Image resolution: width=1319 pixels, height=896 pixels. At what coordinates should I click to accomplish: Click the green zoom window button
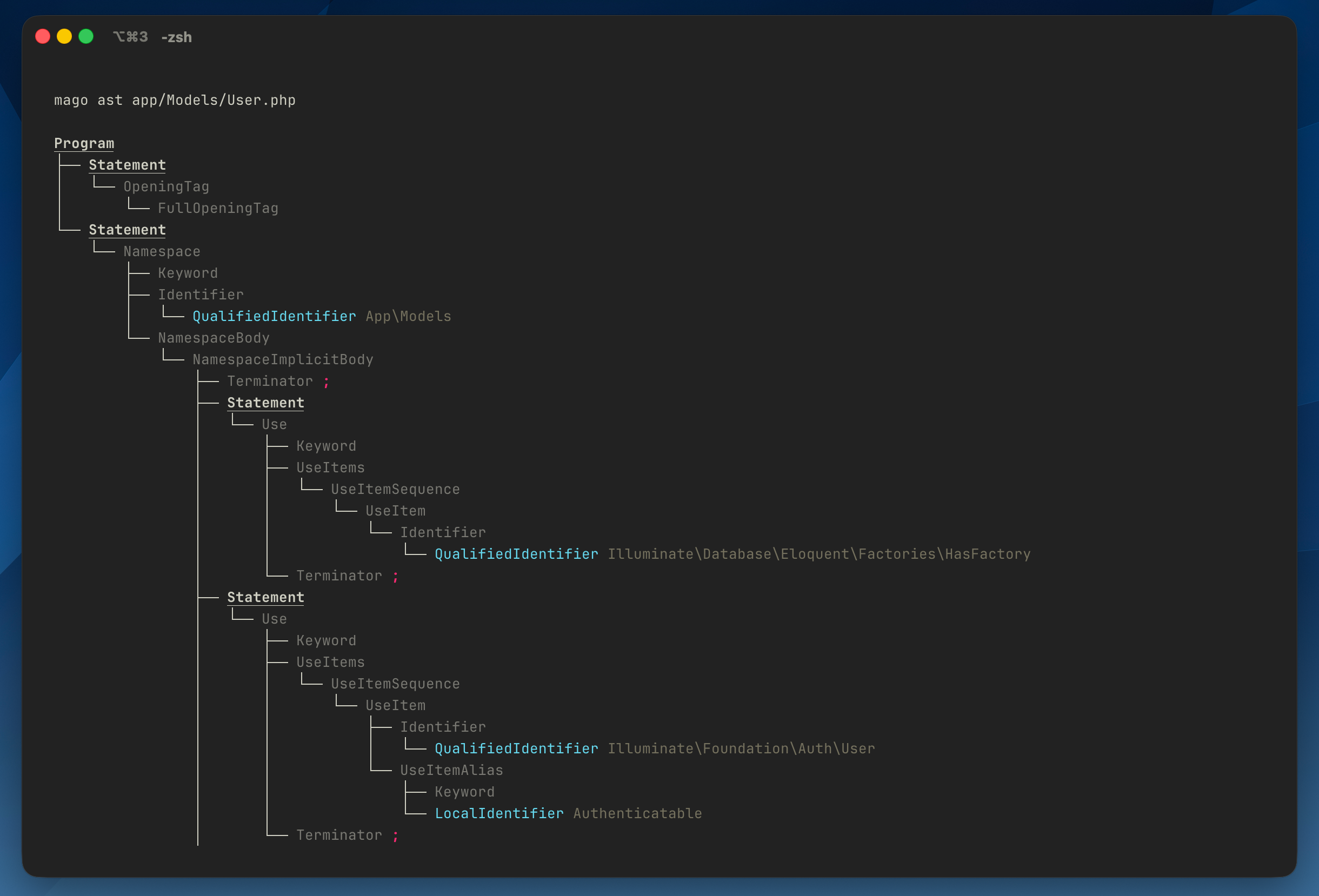[86, 37]
